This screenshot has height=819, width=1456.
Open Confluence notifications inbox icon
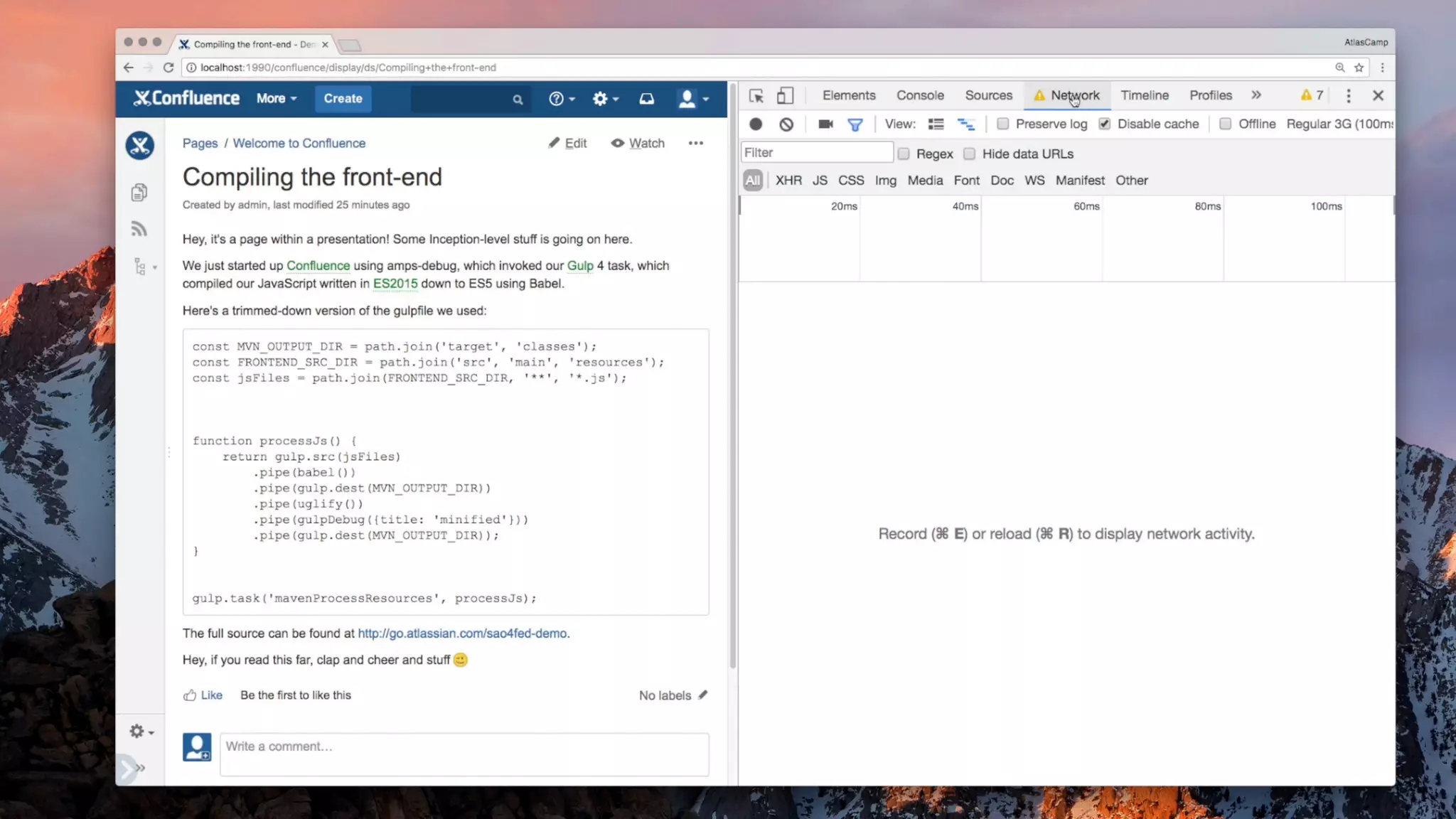[646, 99]
